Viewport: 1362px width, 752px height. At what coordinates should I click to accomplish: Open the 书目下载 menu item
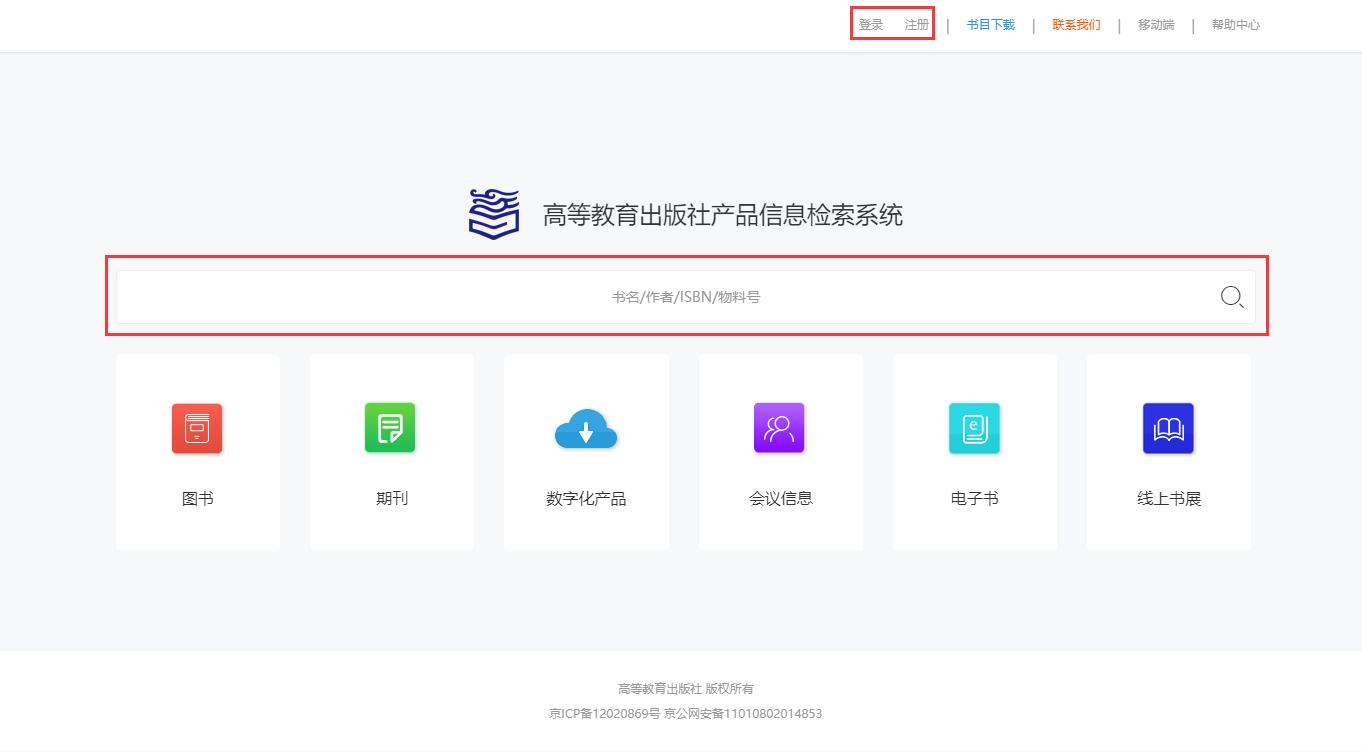click(x=989, y=25)
